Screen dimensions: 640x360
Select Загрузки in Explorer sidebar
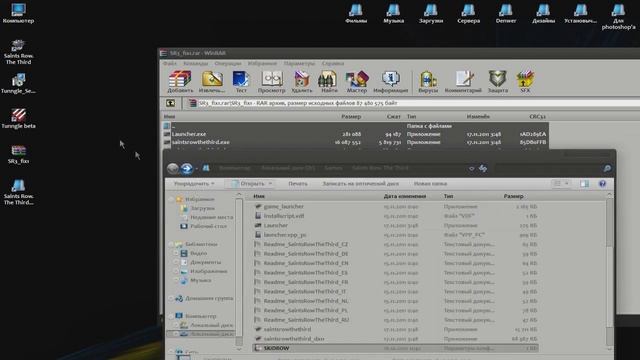click(x=202, y=208)
